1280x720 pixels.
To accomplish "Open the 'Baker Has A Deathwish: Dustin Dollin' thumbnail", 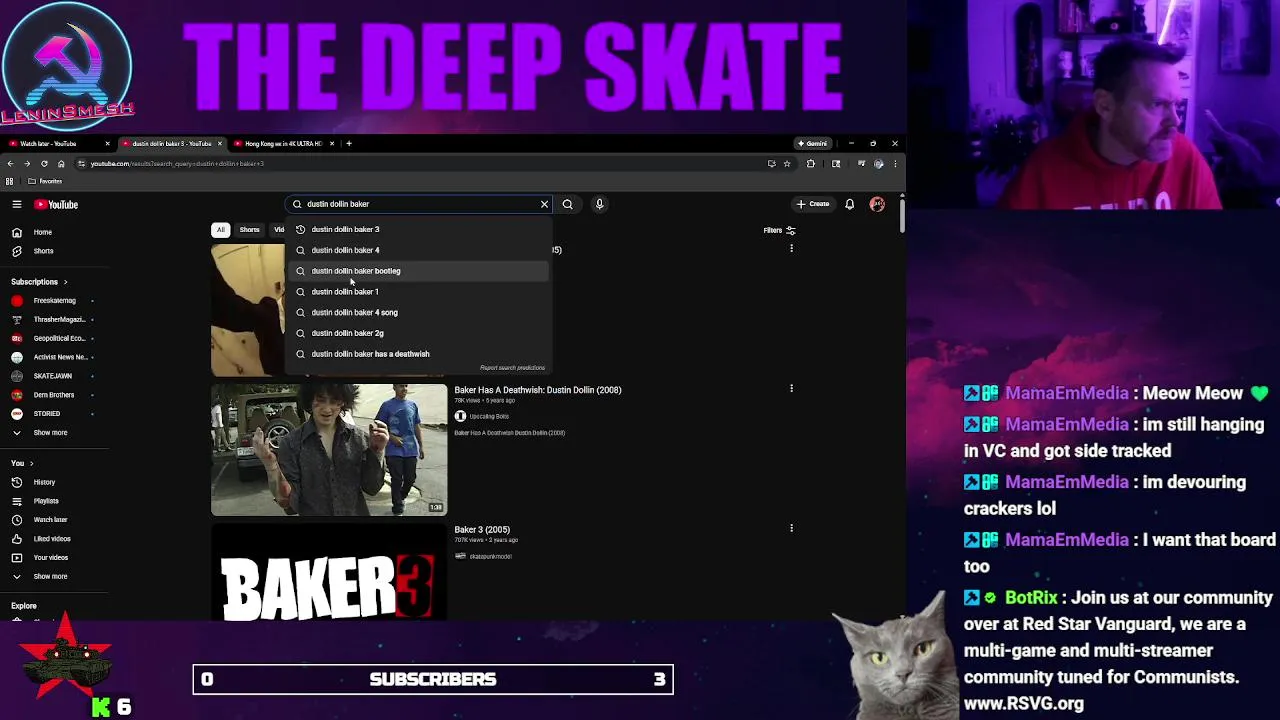I will click(329, 450).
